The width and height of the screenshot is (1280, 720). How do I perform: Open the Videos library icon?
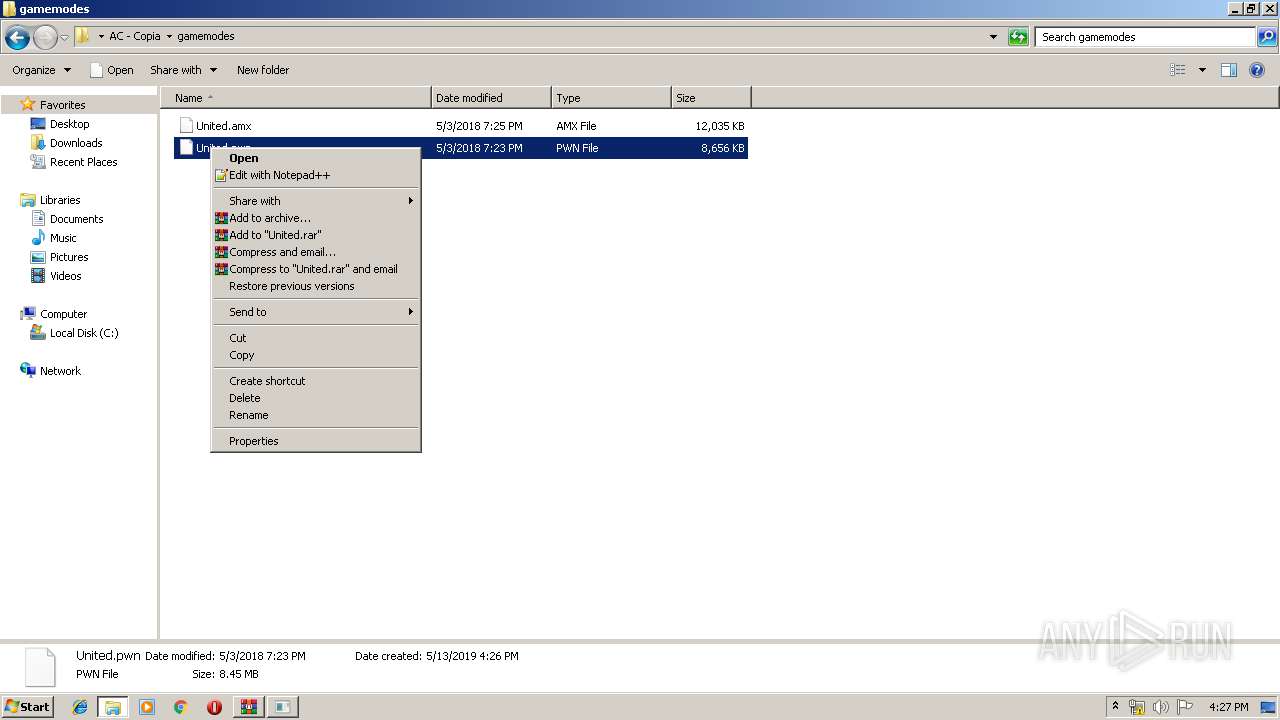[x=38, y=276]
